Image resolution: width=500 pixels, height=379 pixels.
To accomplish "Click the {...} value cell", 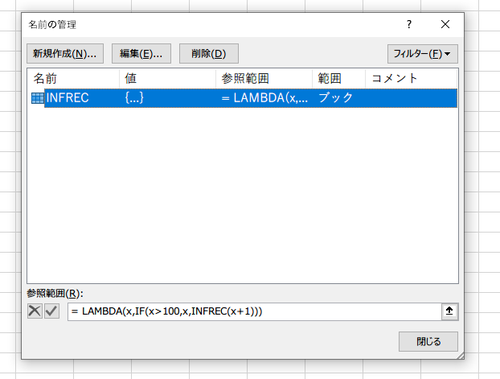I will tap(134, 98).
